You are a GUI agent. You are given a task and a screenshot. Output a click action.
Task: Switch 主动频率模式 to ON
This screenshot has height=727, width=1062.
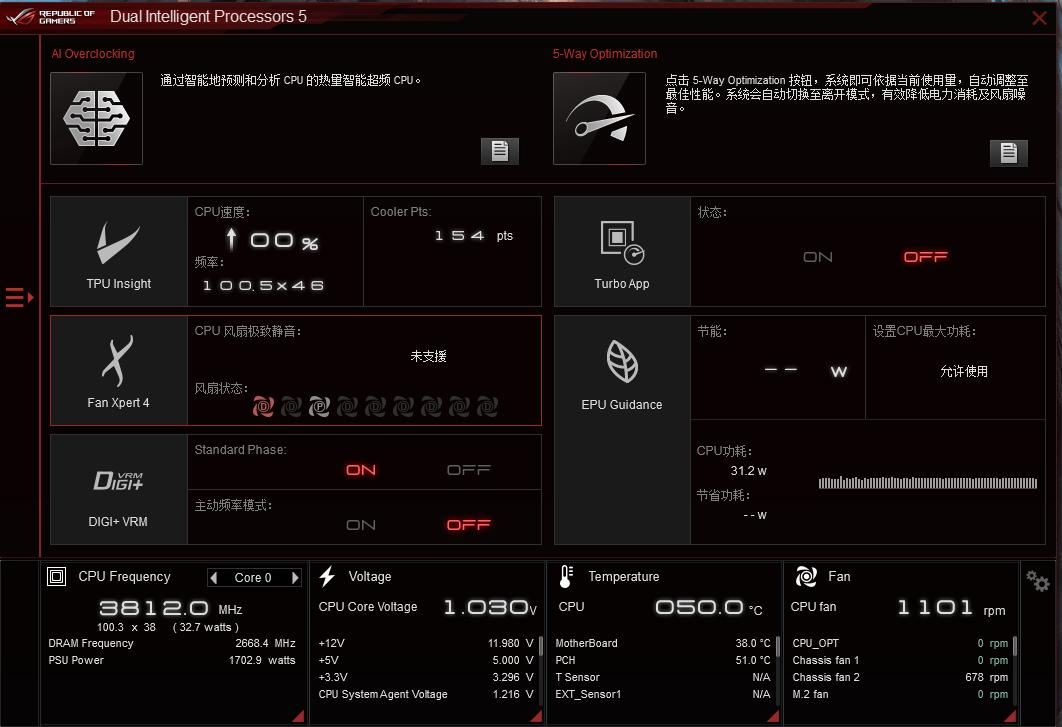(x=360, y=525)
